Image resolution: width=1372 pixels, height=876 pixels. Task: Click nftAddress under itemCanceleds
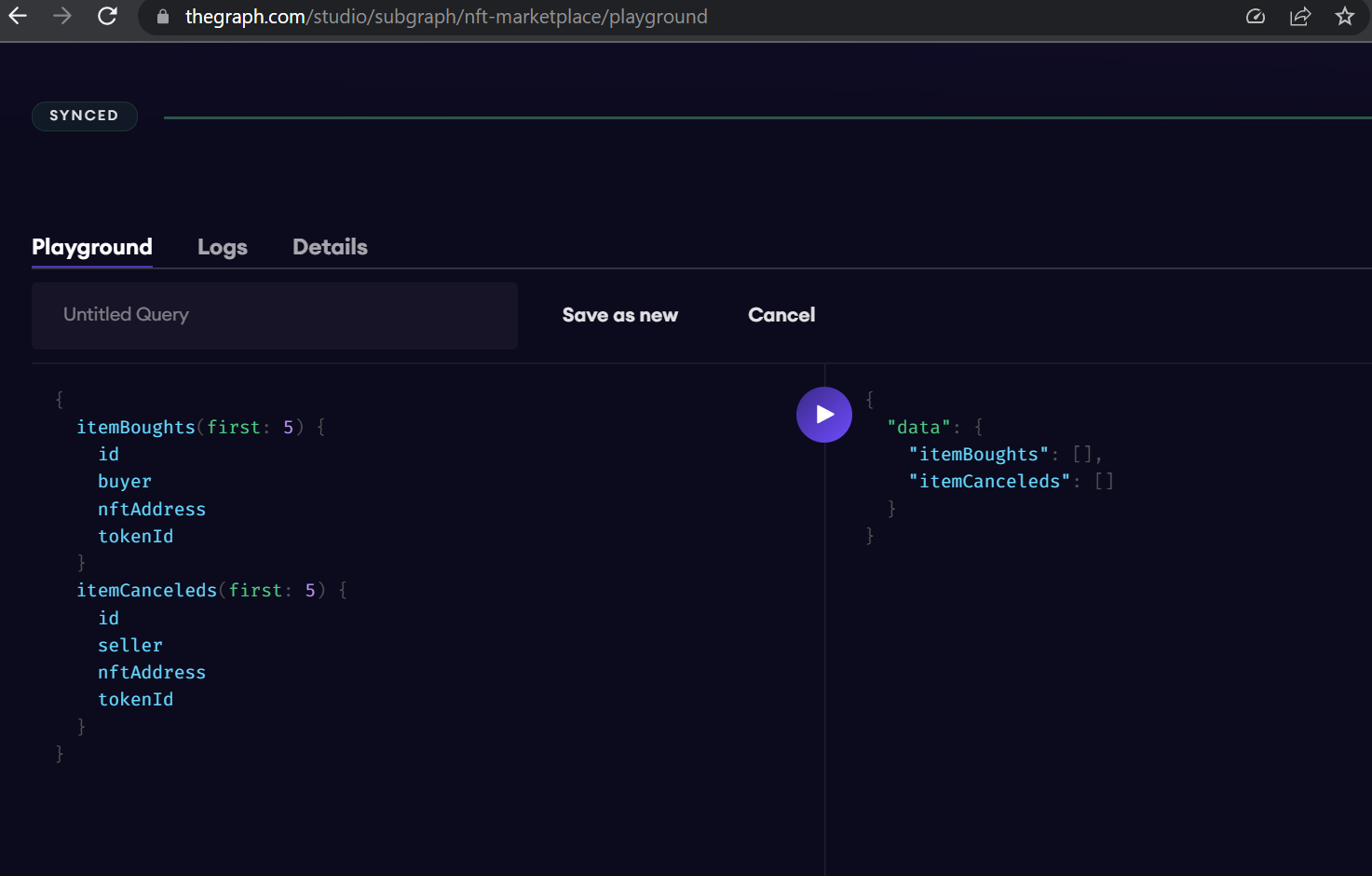point(152,672)
